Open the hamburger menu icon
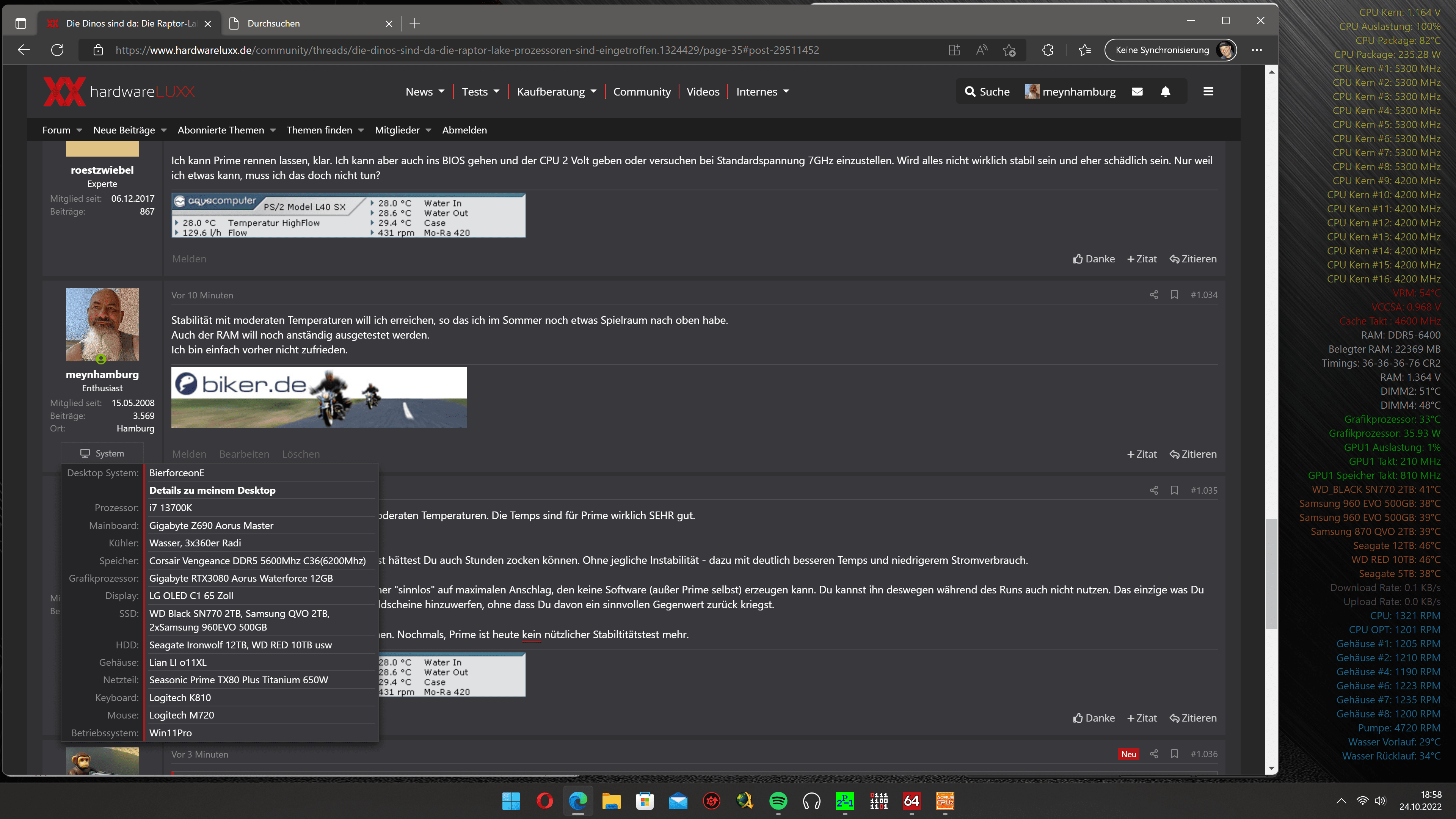This screenshot has width=1456, height=819. 1208,91
